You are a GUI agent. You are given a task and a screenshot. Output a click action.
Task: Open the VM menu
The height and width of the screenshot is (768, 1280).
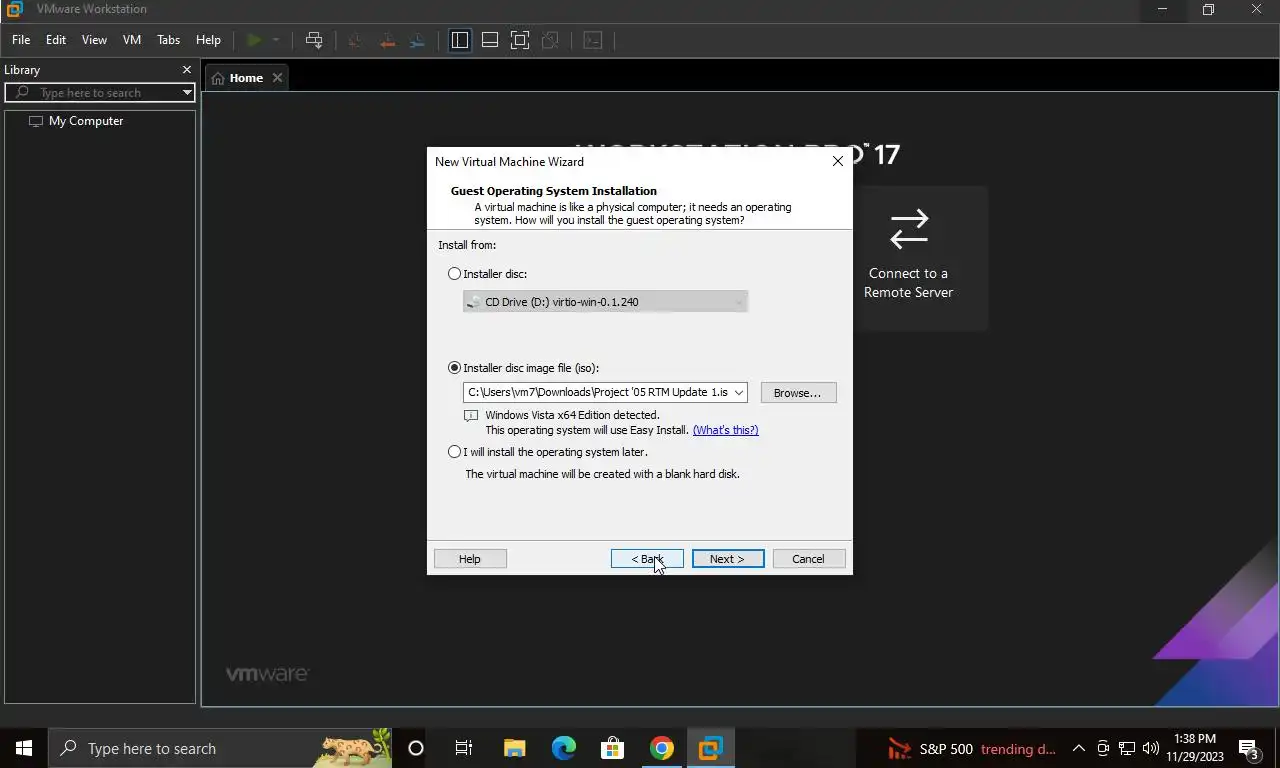click(x=132, y=40)
